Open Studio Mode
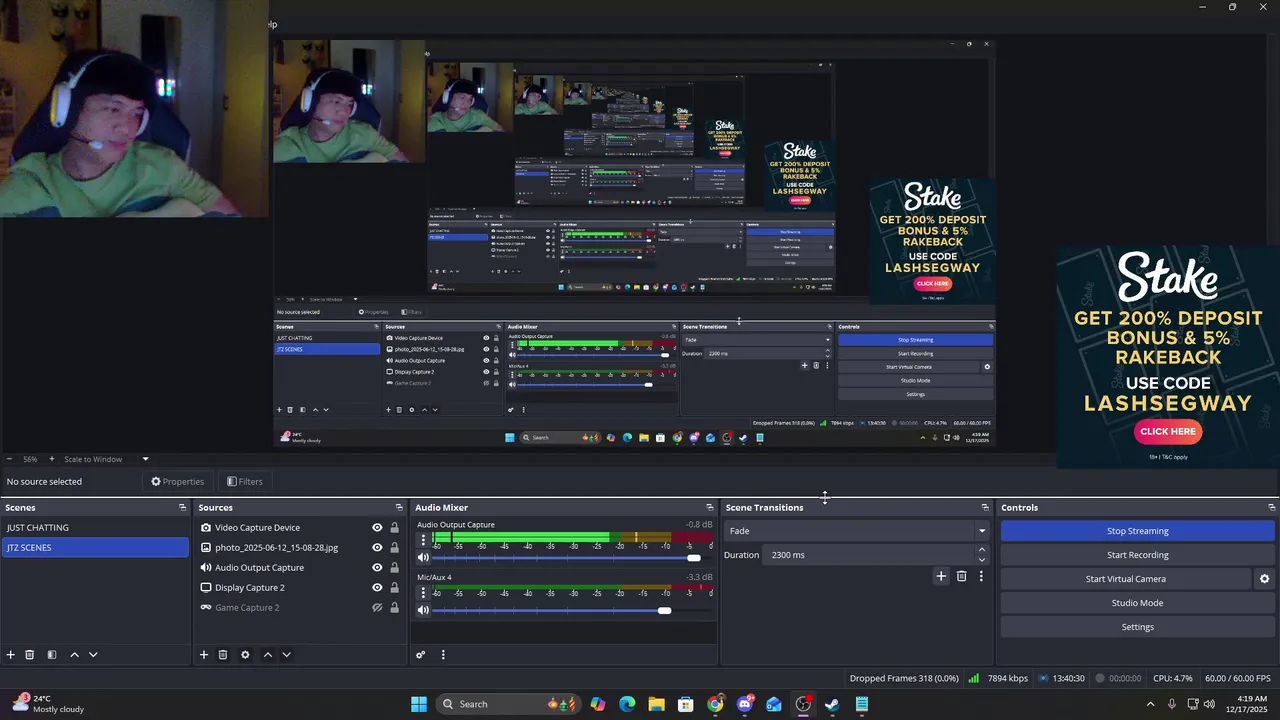1280x720 pixels. coord(1137,603)
